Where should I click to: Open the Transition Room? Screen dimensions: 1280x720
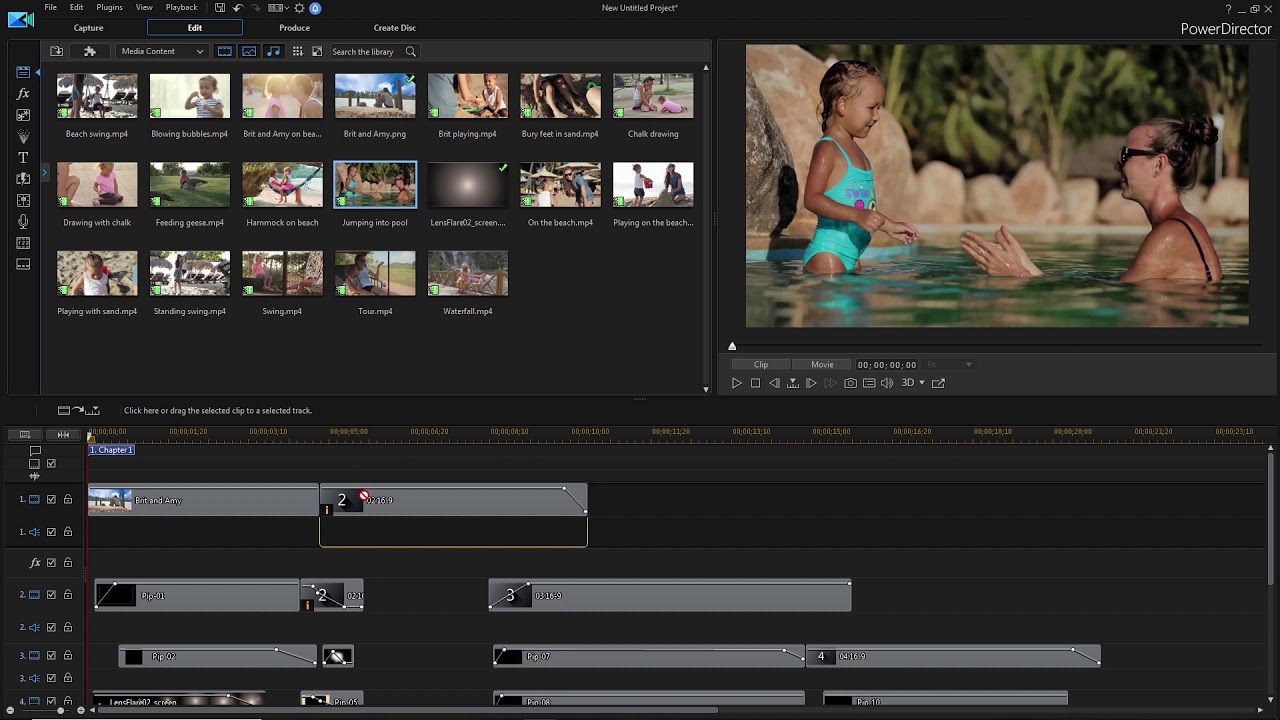[23, 179]
